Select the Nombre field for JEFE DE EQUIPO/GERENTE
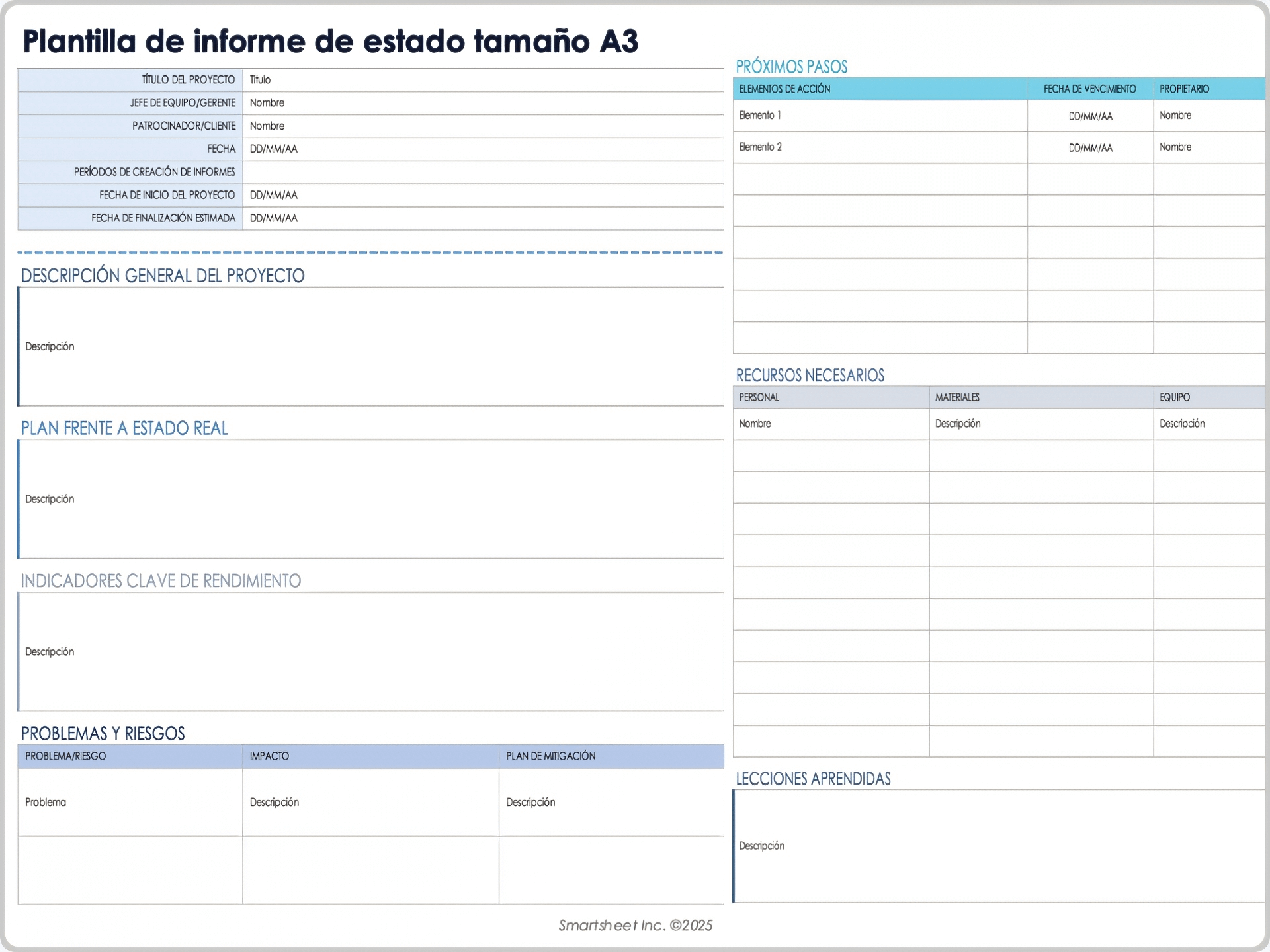The width and height of the screenshot is (1270, 952). 483,102
